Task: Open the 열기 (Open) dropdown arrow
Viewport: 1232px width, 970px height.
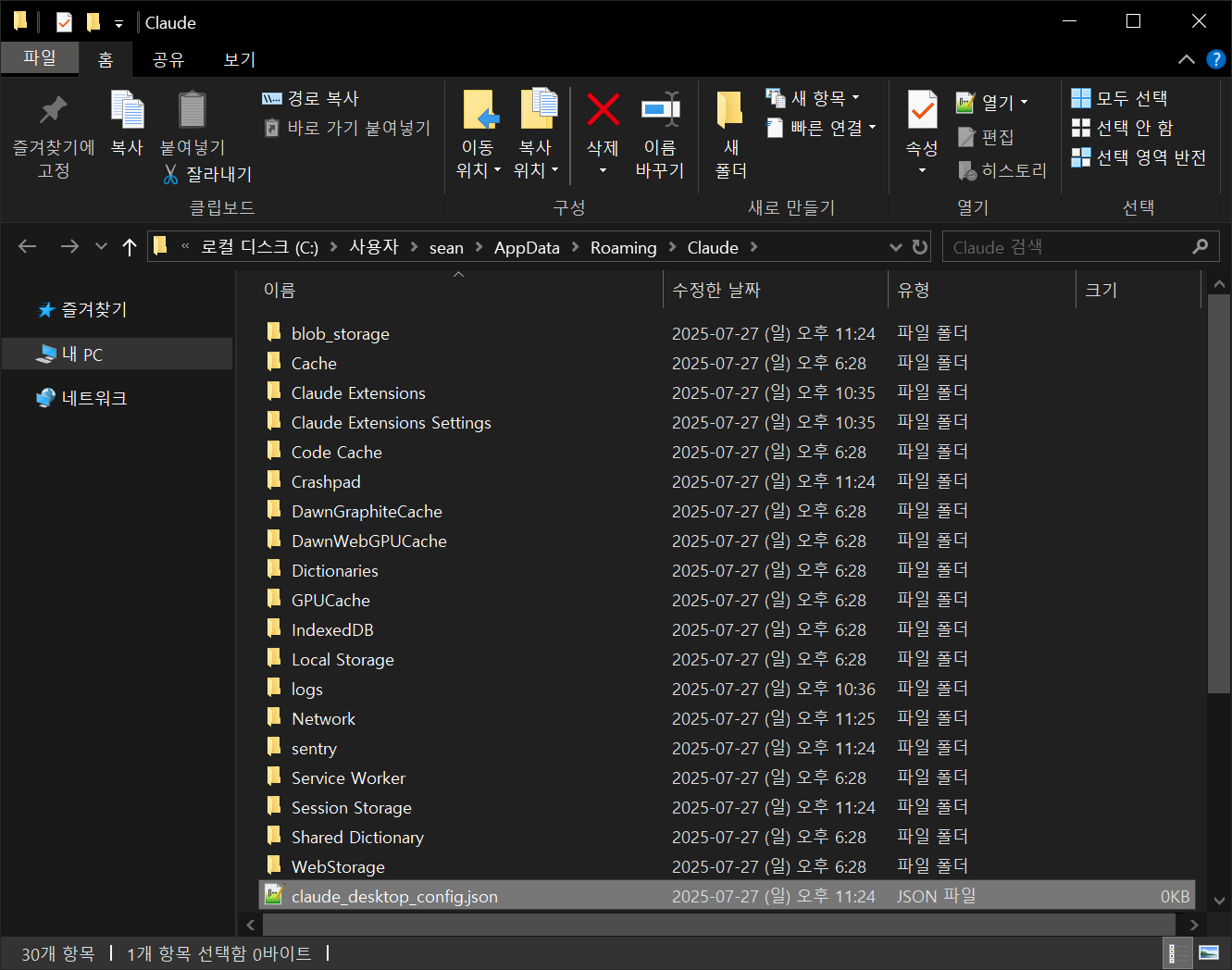Action: pos(1024,102)
